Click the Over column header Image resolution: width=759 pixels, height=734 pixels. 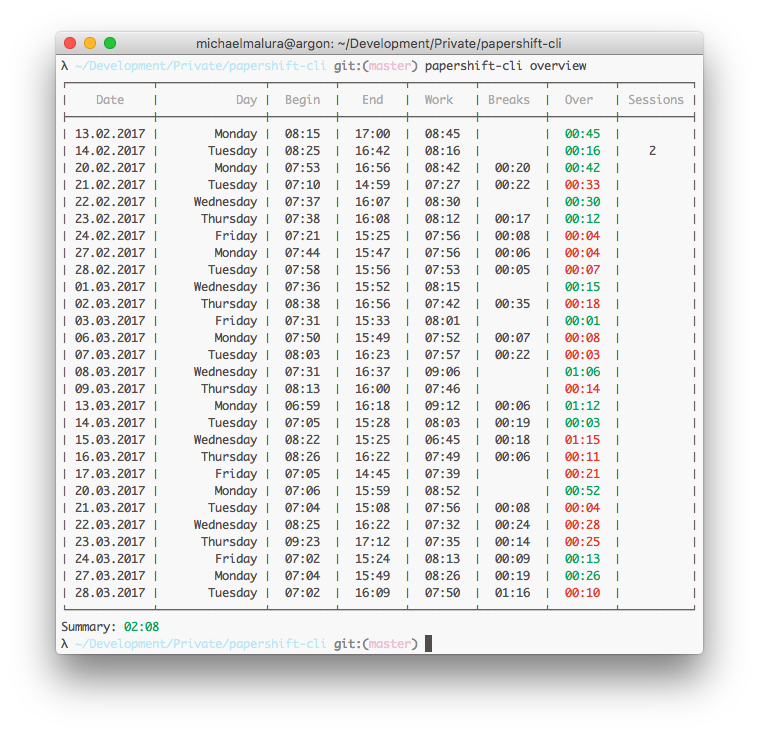(x=579, y=100)
